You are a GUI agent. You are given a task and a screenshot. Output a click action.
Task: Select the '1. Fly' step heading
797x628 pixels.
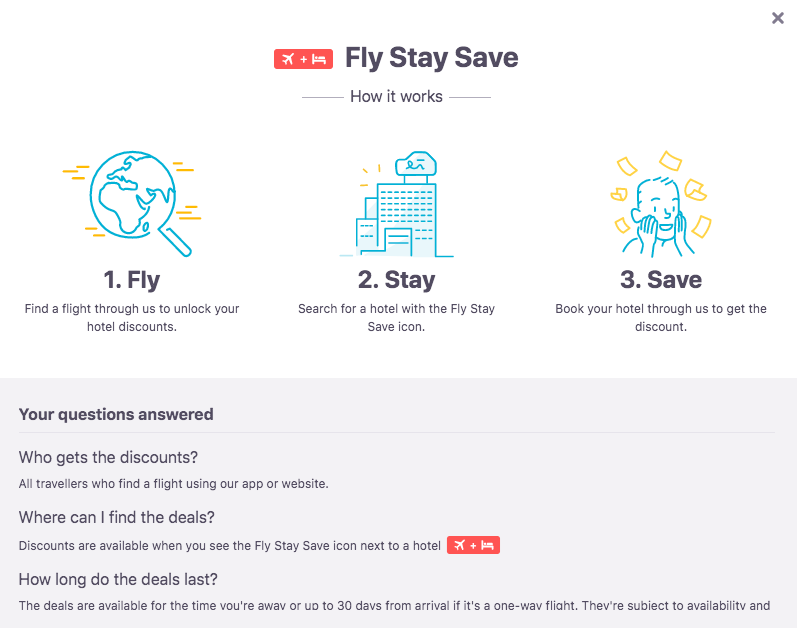132,280
